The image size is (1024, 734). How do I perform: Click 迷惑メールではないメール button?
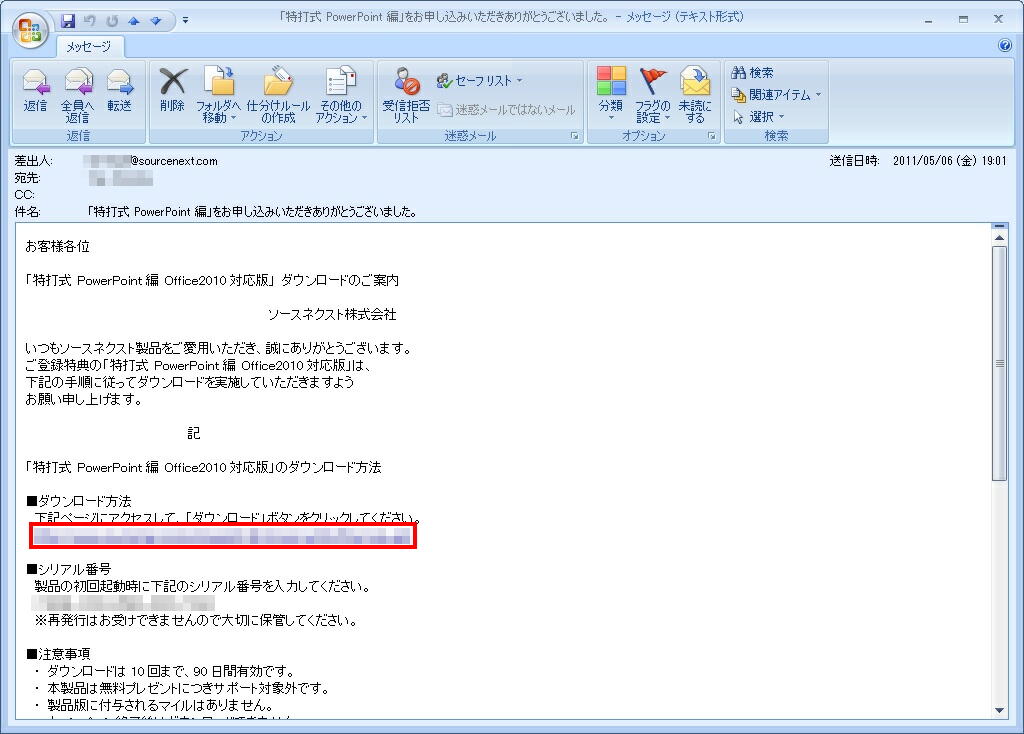507,110
